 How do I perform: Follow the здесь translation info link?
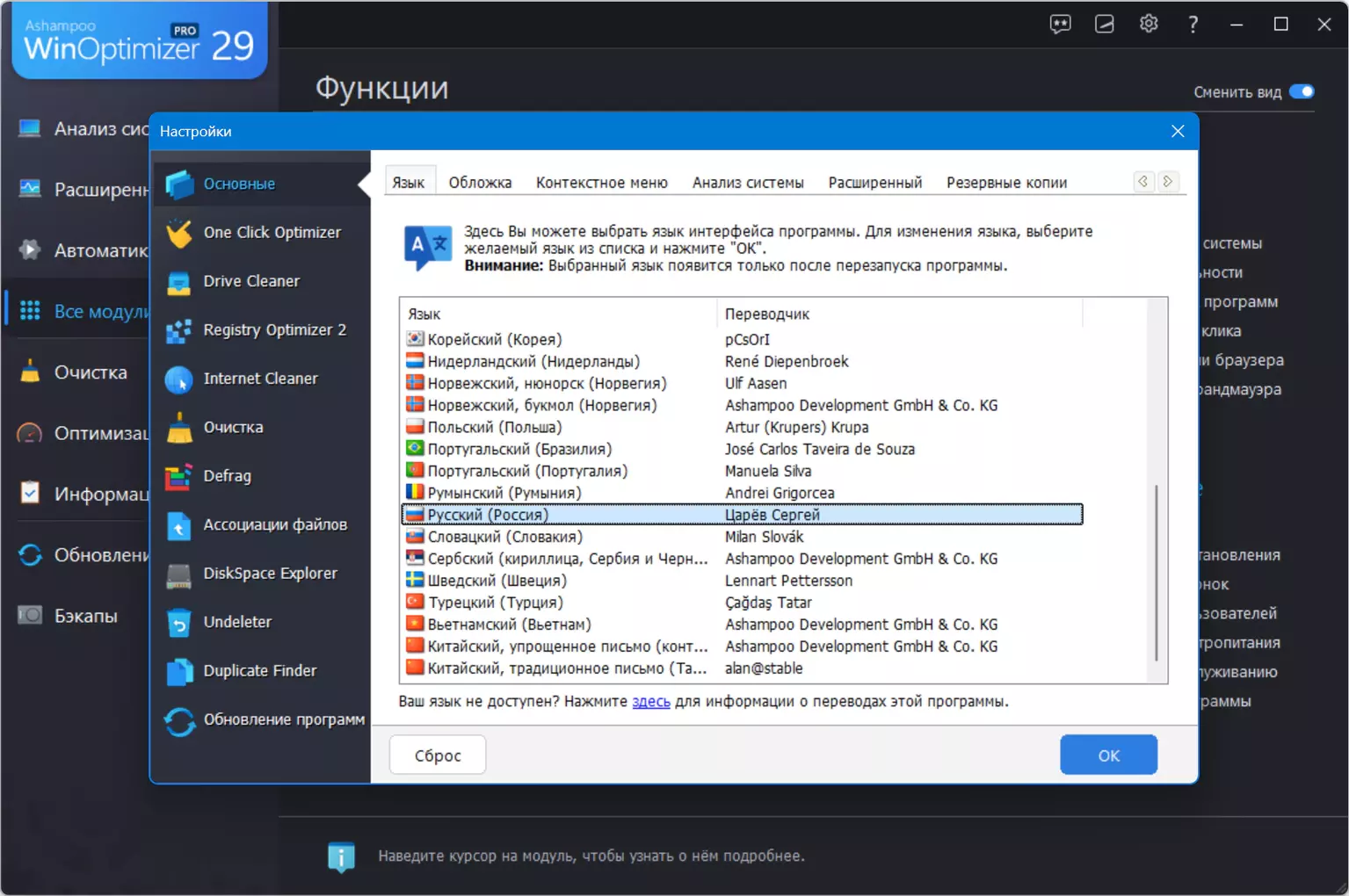[651, 702]
